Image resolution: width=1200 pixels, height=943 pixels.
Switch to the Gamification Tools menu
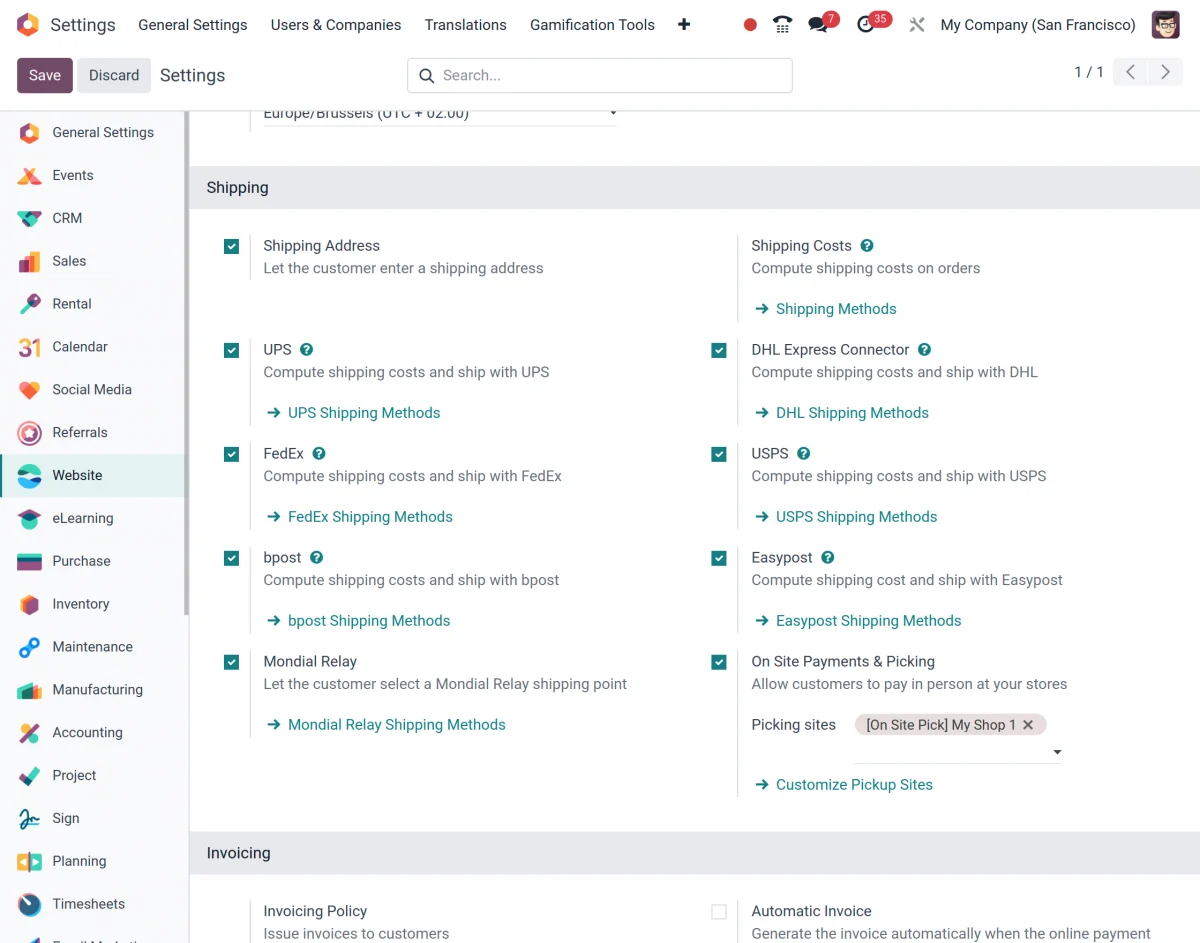click(x=592, y=24)
